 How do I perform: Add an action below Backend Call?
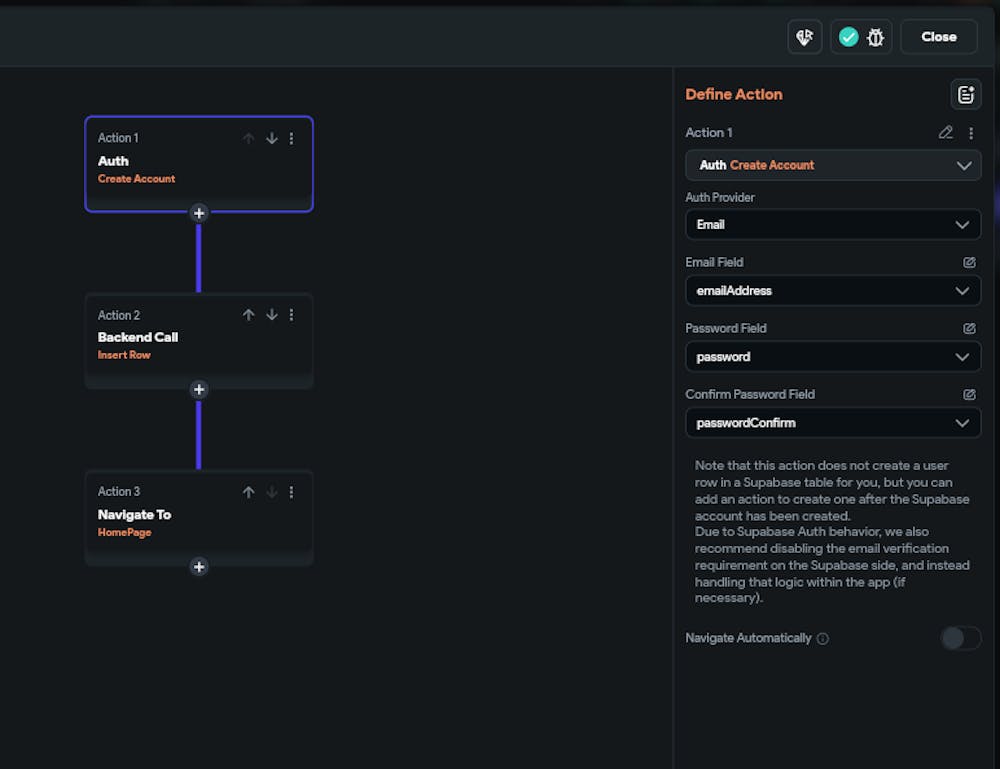(199, 390)
